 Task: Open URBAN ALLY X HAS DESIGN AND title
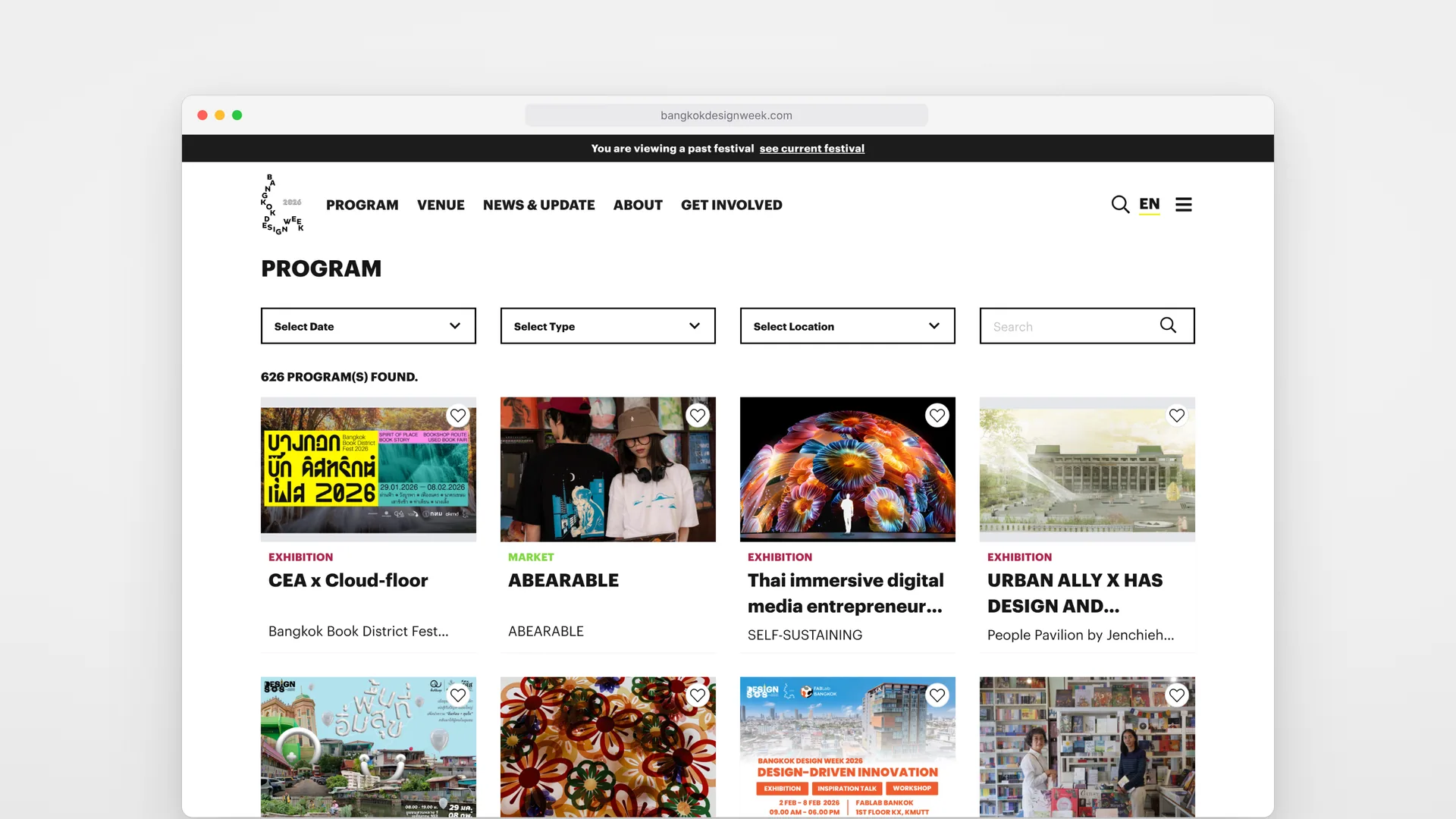click(1075, 593)
